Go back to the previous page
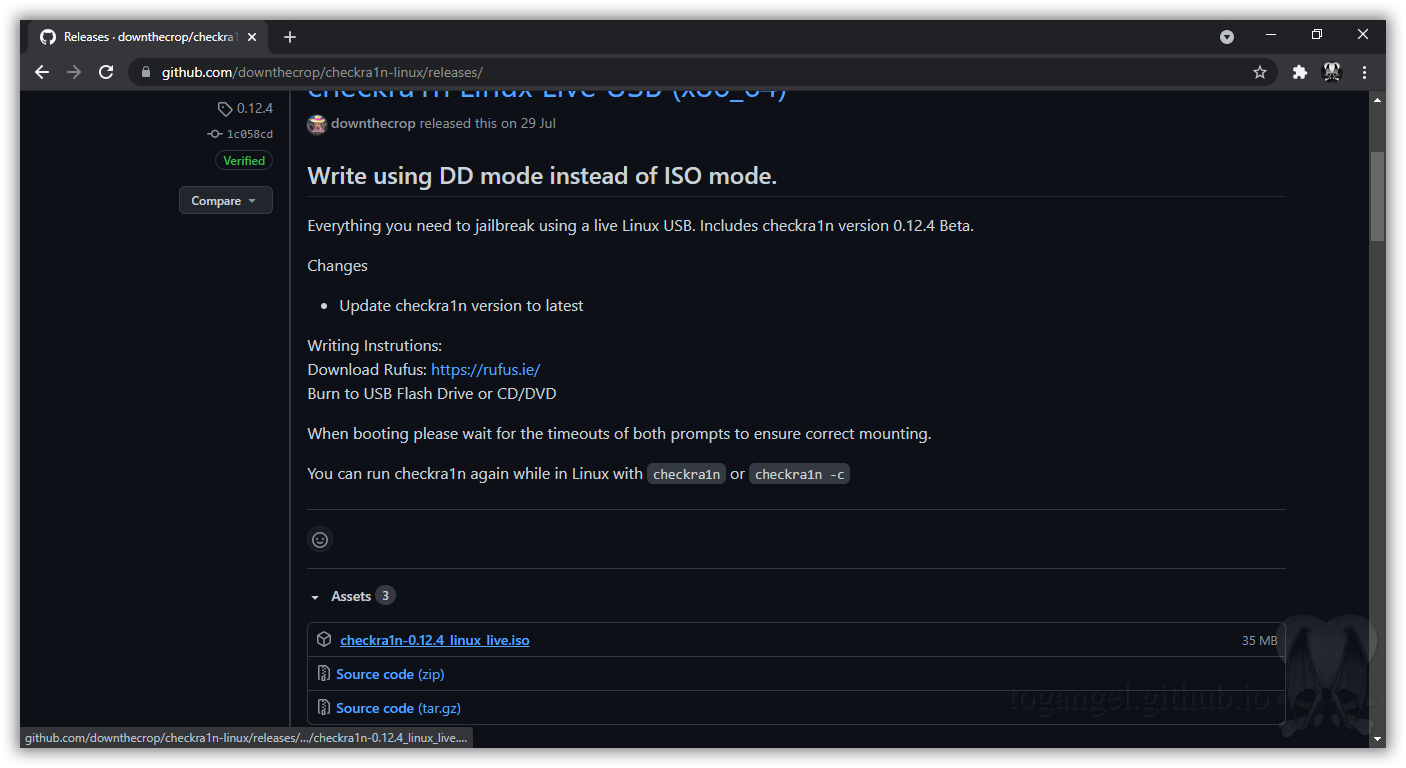 click(x=42, y=72)
